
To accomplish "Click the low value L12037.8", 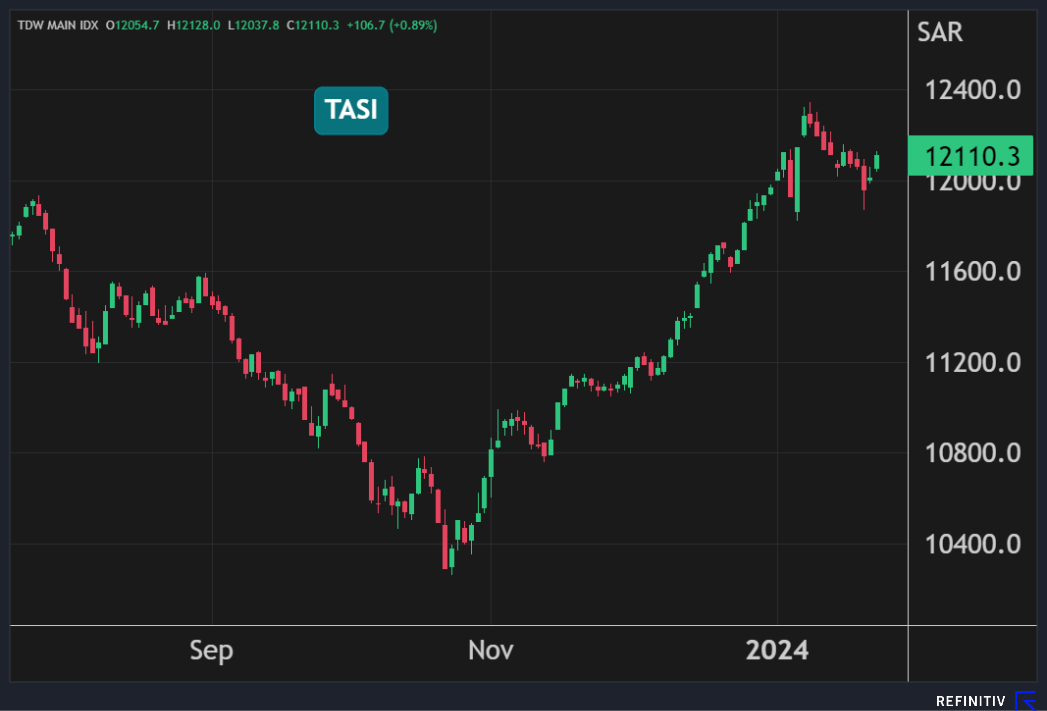I will click(x=255, y=25).
